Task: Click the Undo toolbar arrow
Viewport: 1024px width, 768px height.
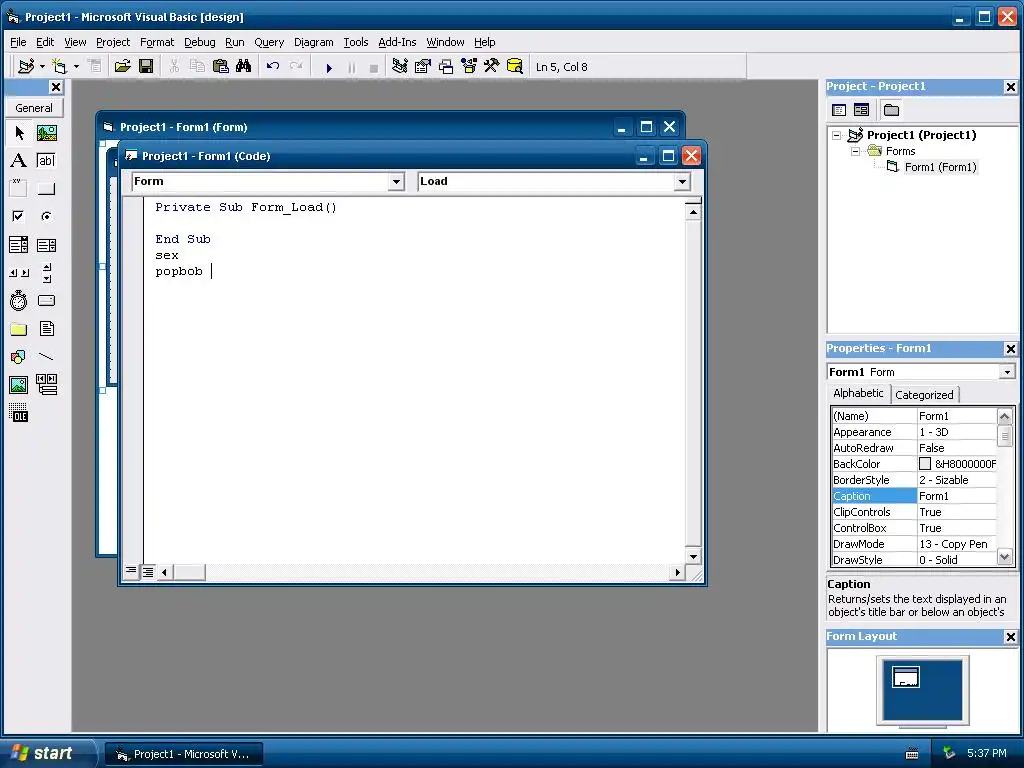Action: point(273,66)
